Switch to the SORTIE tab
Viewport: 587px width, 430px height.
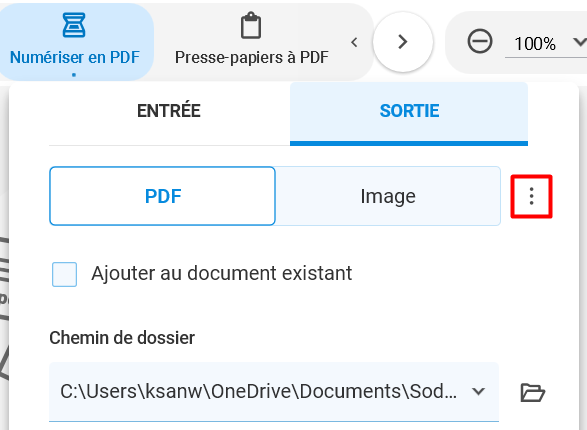coord(409,111)
